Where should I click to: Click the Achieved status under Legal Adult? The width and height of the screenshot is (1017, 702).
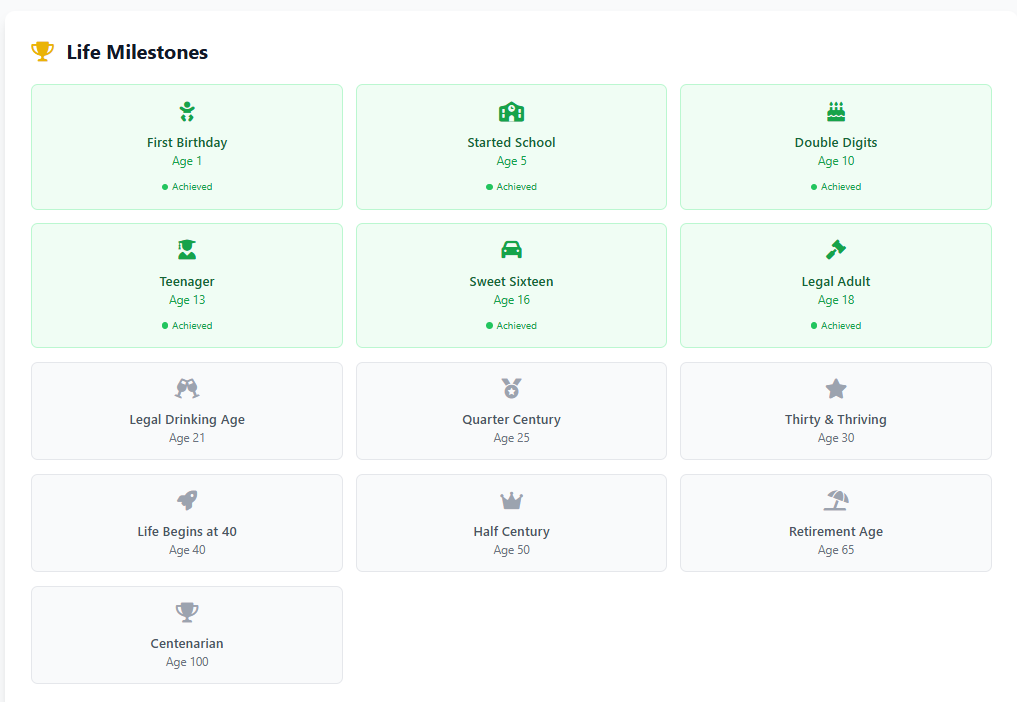point(836,326)
